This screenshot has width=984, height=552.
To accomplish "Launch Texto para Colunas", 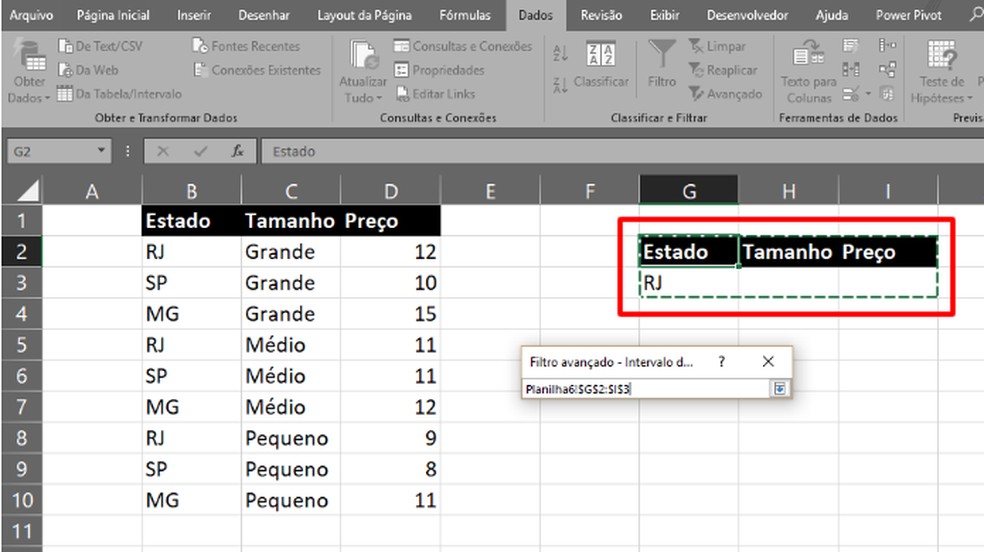I will click(808, 72).
